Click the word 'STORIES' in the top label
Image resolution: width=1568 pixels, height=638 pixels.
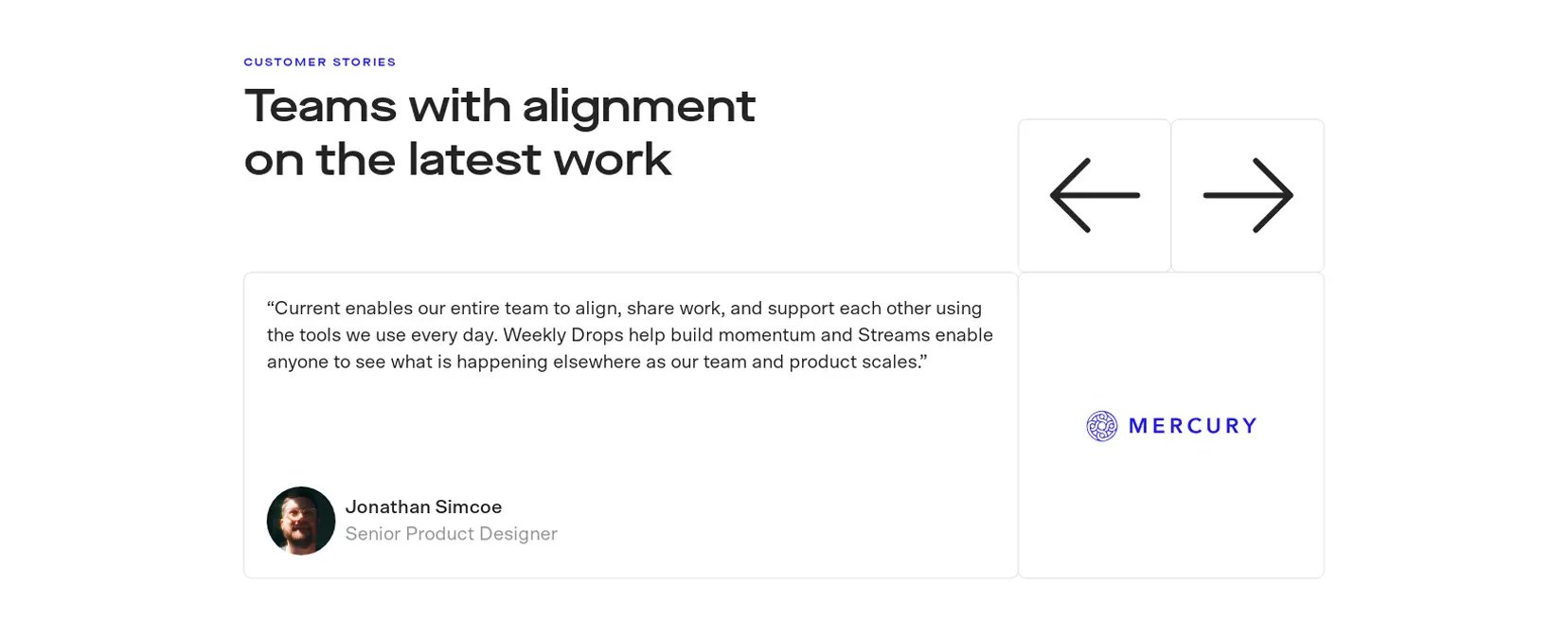click(x=365, y=62)
